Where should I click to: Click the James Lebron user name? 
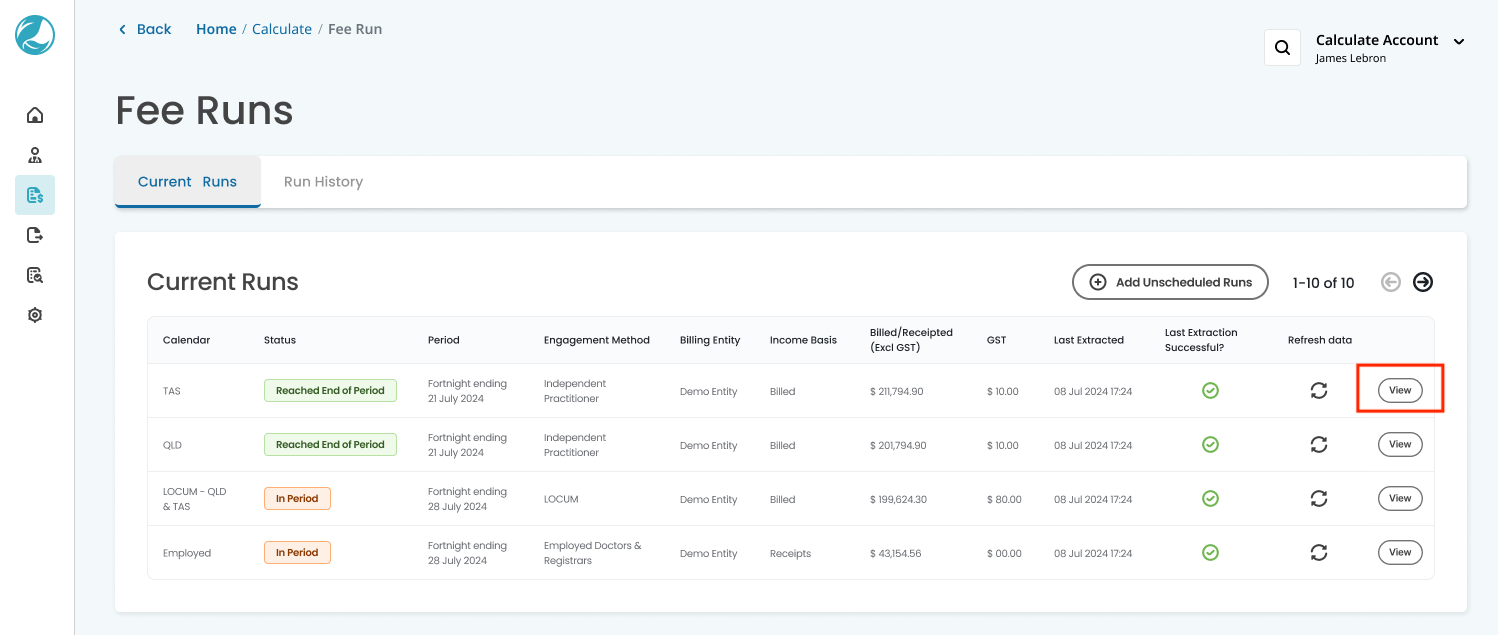1350,59
